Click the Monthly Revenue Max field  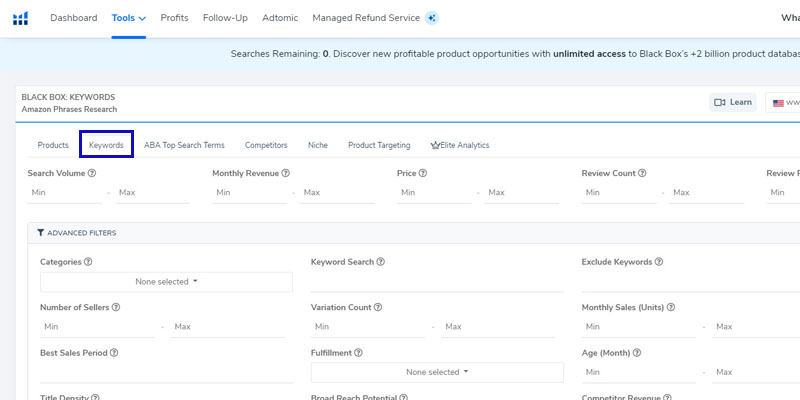click(337, 193)
